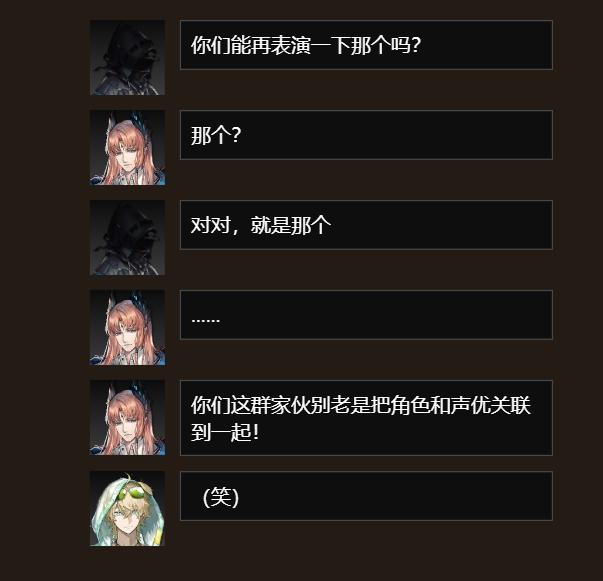Click orange-haired avatar beside "......" message
The width and height of the screenshot is (603, 581).
127,328
